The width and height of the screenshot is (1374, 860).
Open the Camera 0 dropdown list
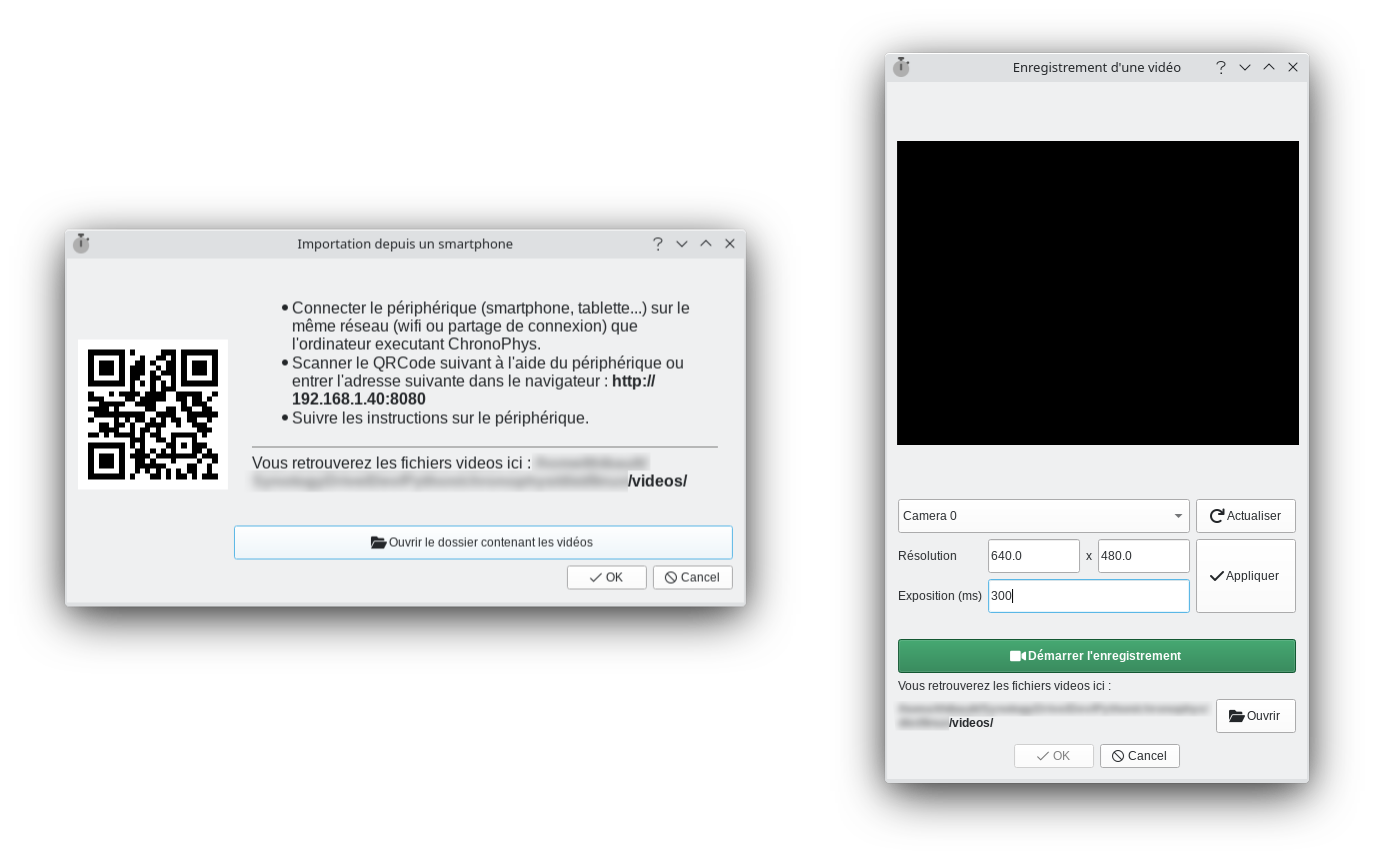(1043, 516)
